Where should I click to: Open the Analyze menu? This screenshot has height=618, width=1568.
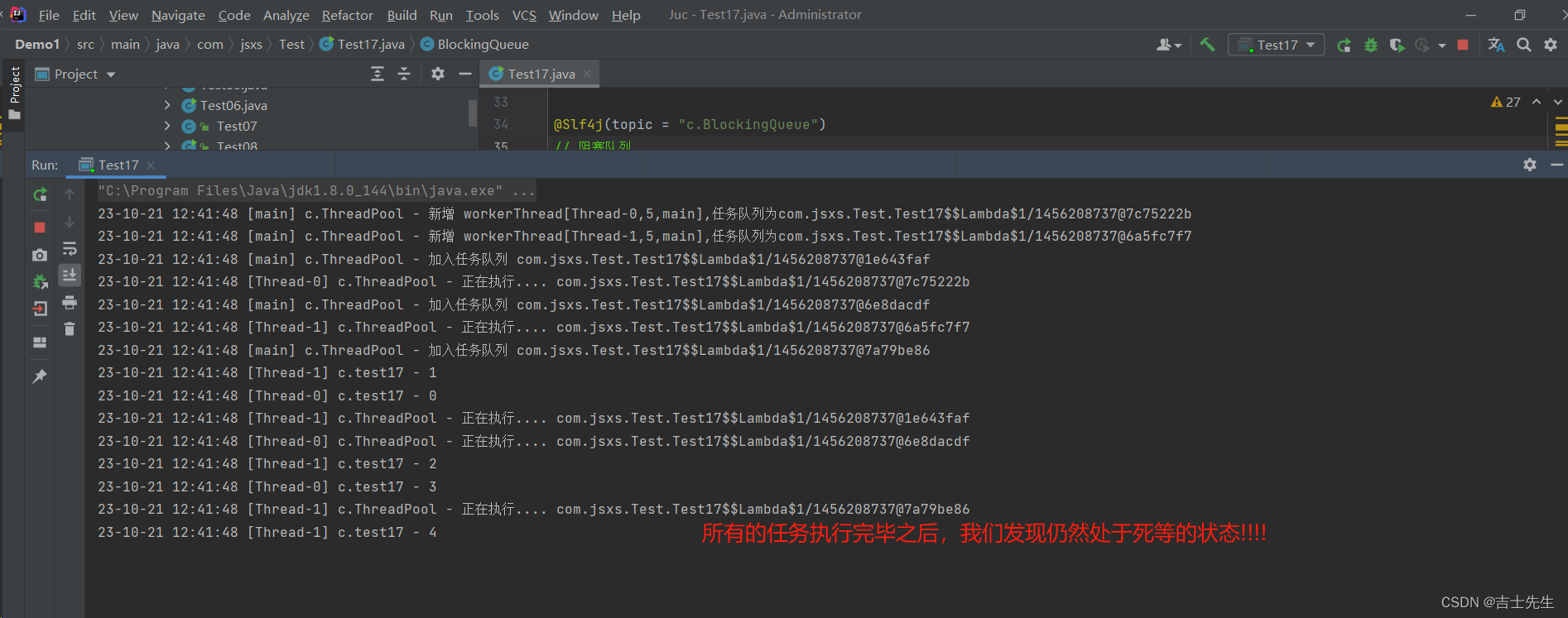(x=286, y=15)
